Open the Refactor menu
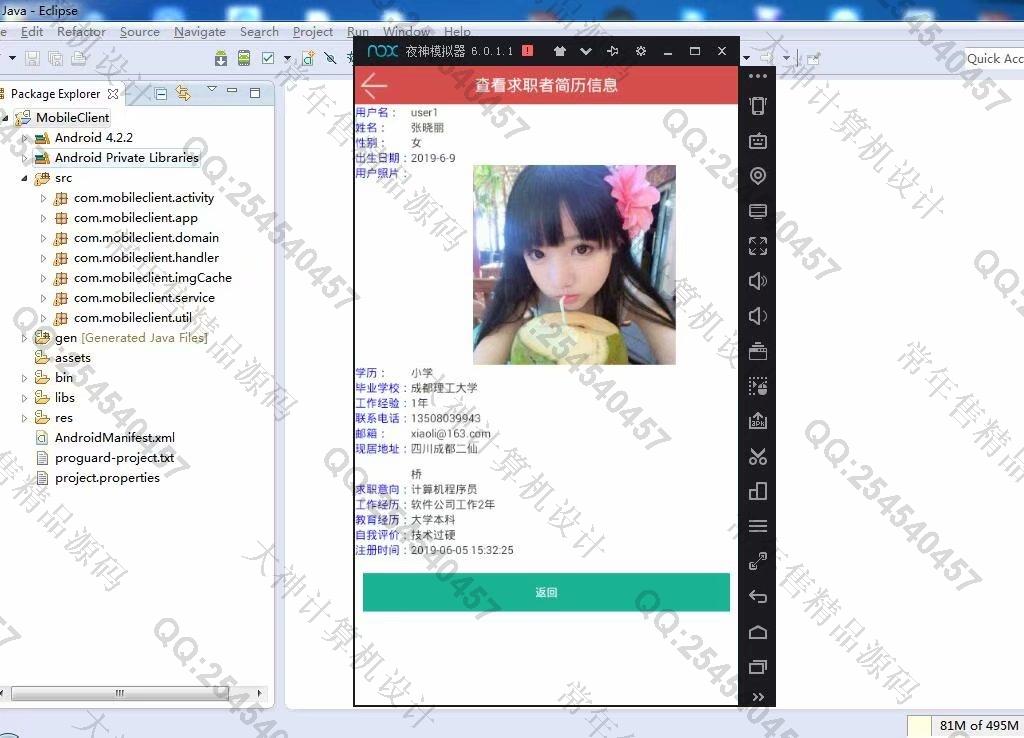 pyautogui.click(x=81, y=31)
